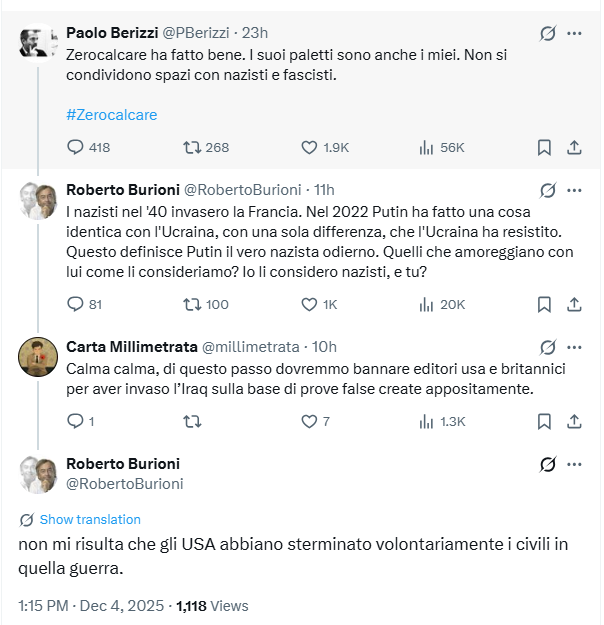604x625 pixels.
Task: Retweet Paolo Berizzi's Zerocalcare post
Action: tap(193, 147)
